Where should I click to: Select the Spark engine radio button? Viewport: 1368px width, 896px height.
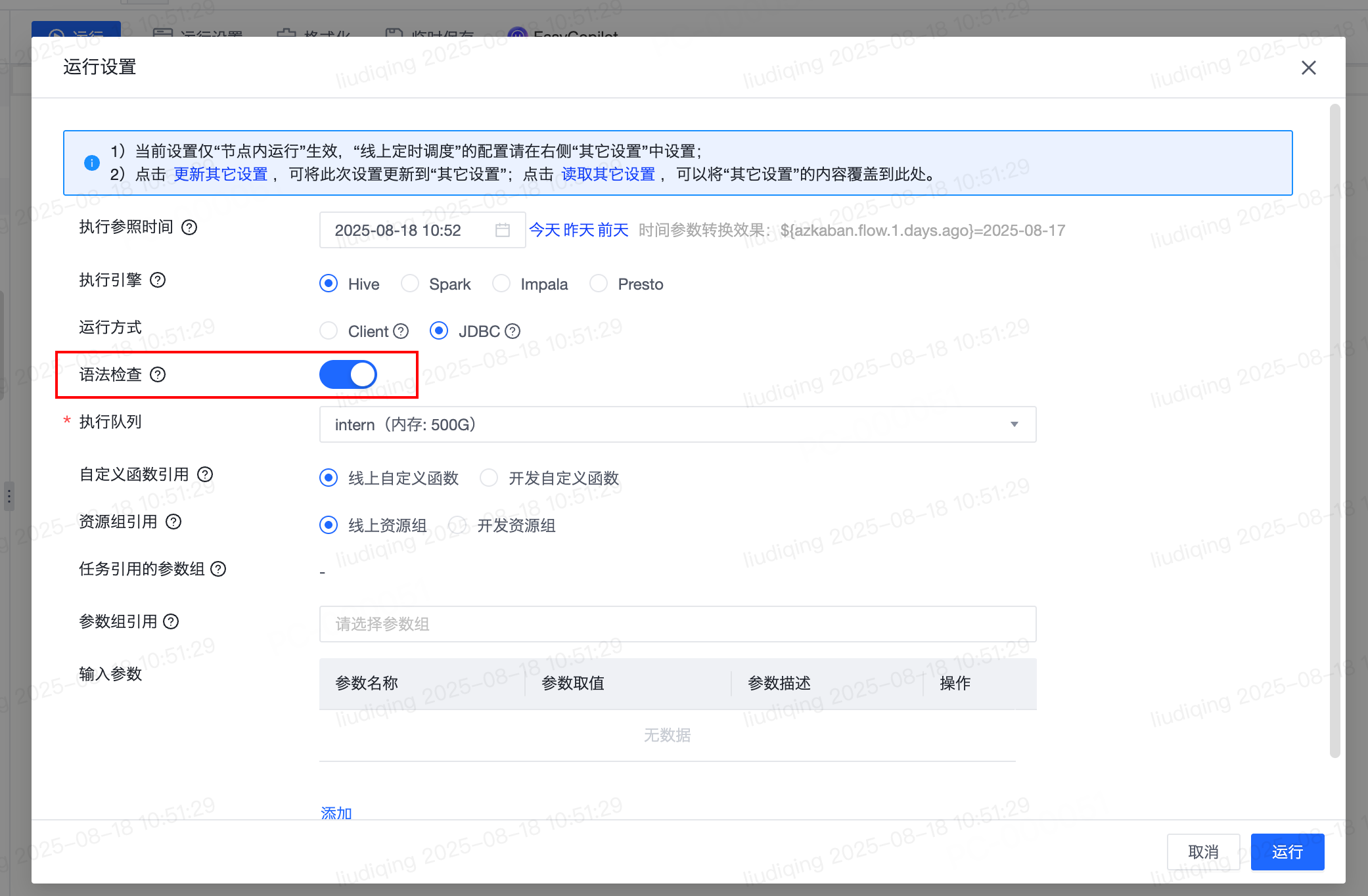[x=410, y=284]
